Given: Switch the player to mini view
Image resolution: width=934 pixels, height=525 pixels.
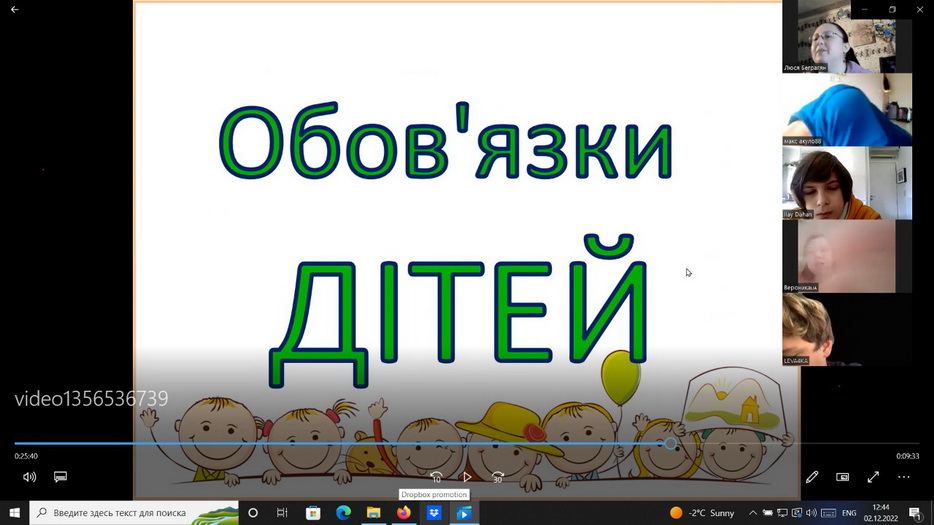Looking at the screenshot, I should (842, 477).
